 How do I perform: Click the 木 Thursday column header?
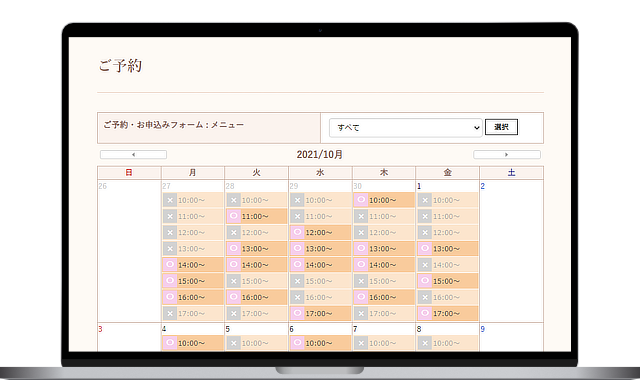click(x=384, y=173)
